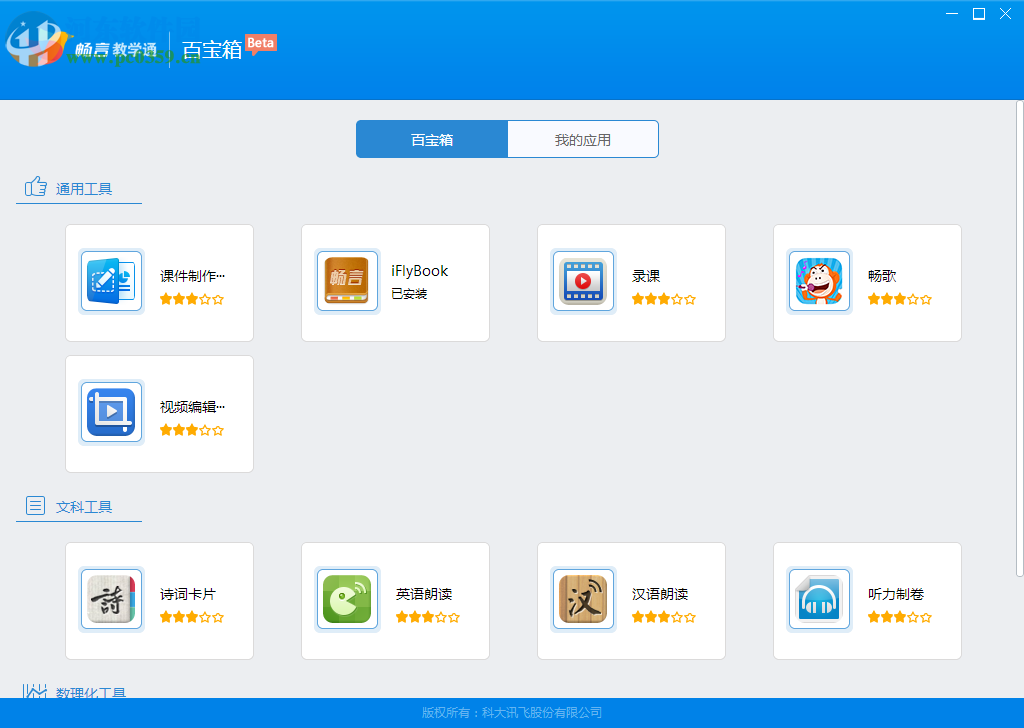Launch the 汉语朗读 Chinese reading app

click(583, 600)
